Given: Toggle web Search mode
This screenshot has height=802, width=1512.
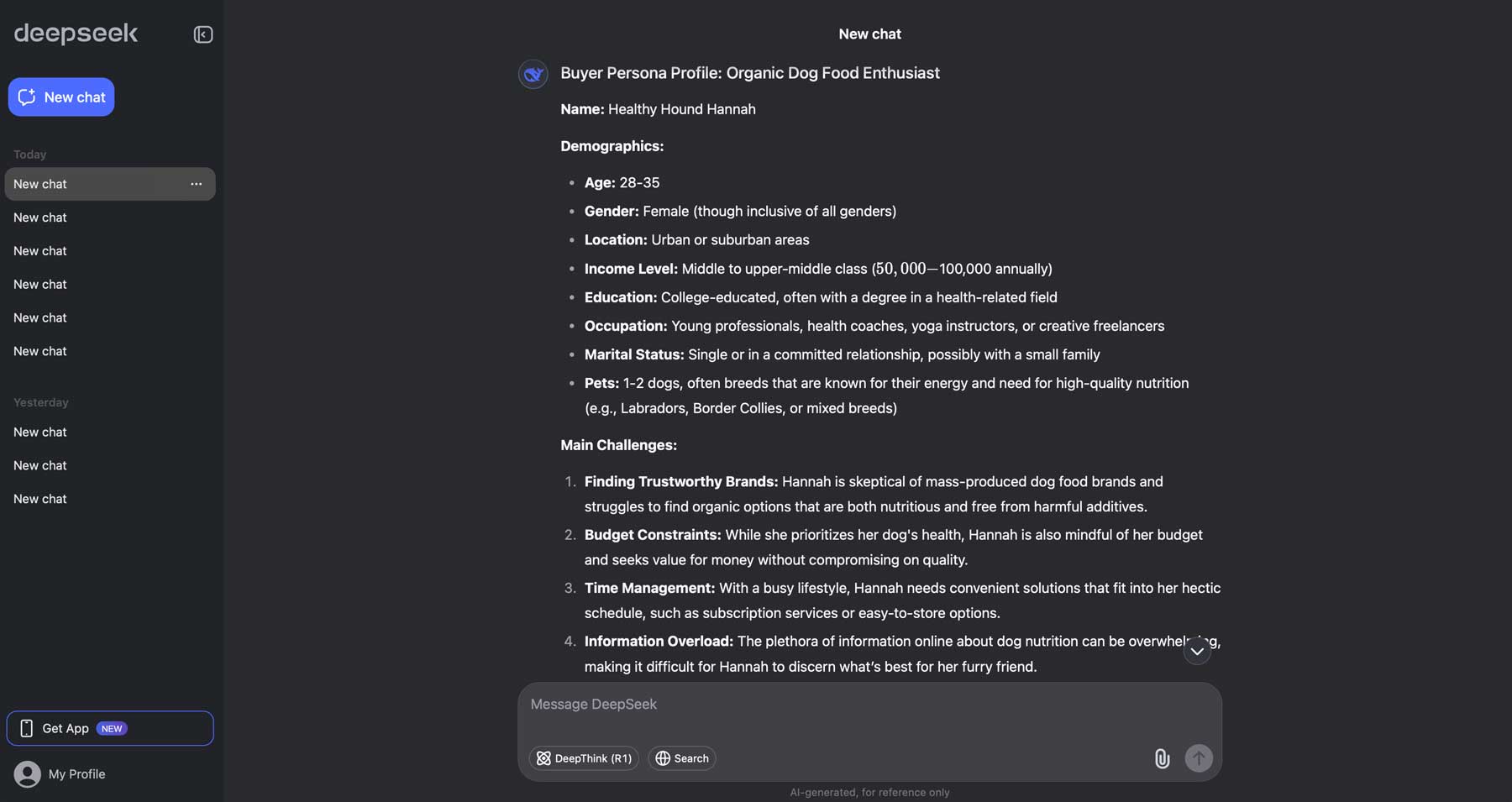Looking at the screenshot, I should (x=681, y=758).
